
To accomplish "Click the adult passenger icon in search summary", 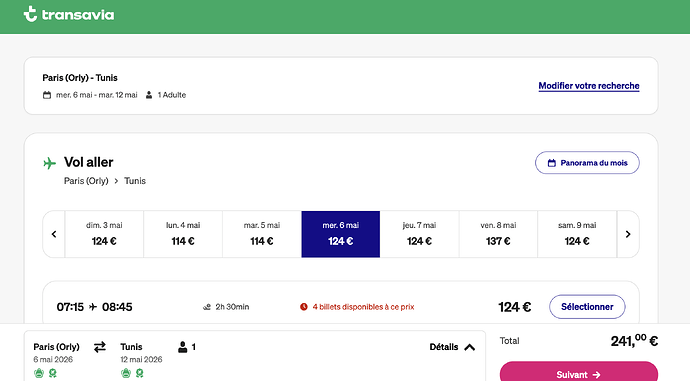I will click(x=149, y=95).
